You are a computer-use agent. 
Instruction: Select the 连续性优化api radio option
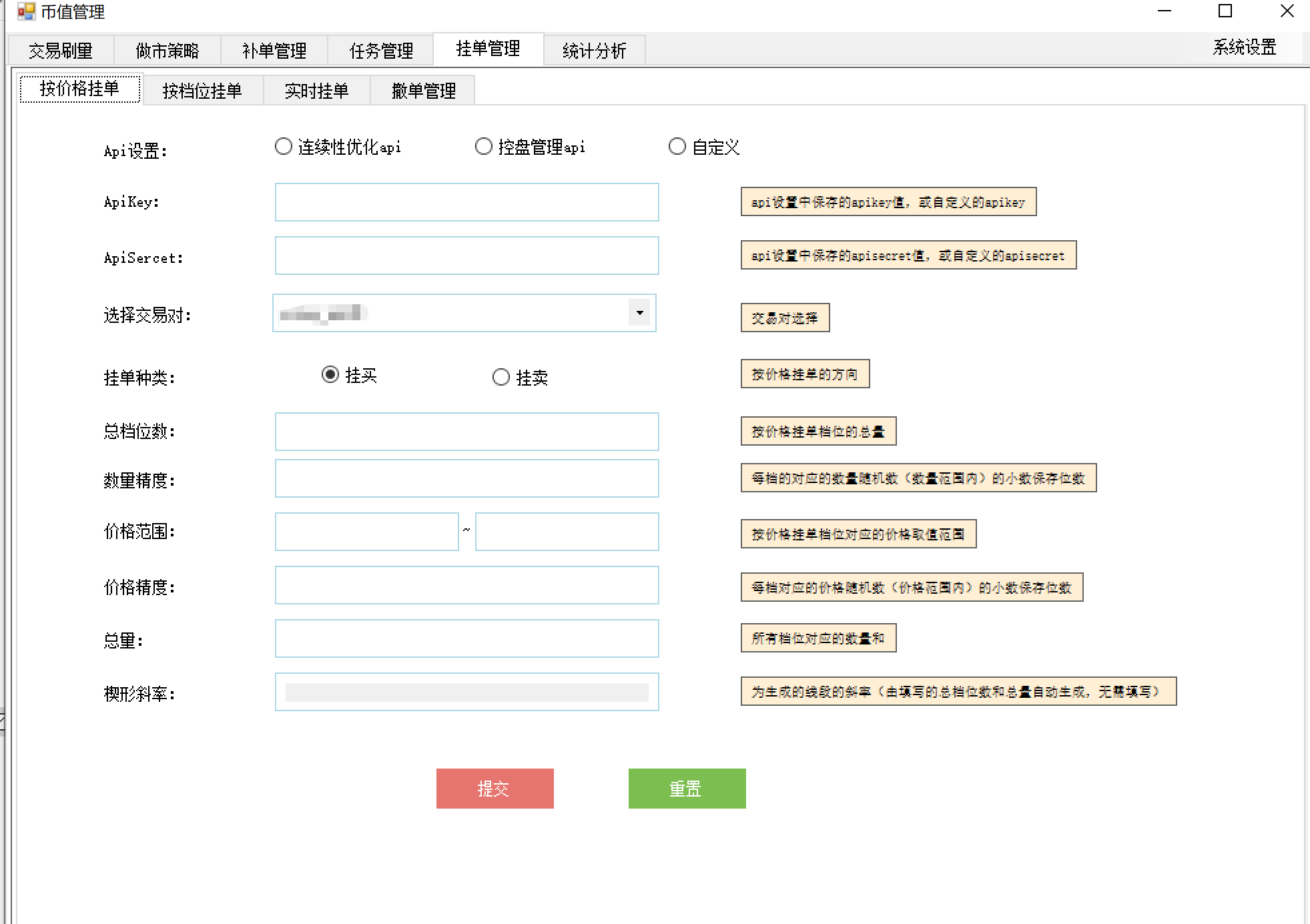(284, 147)
